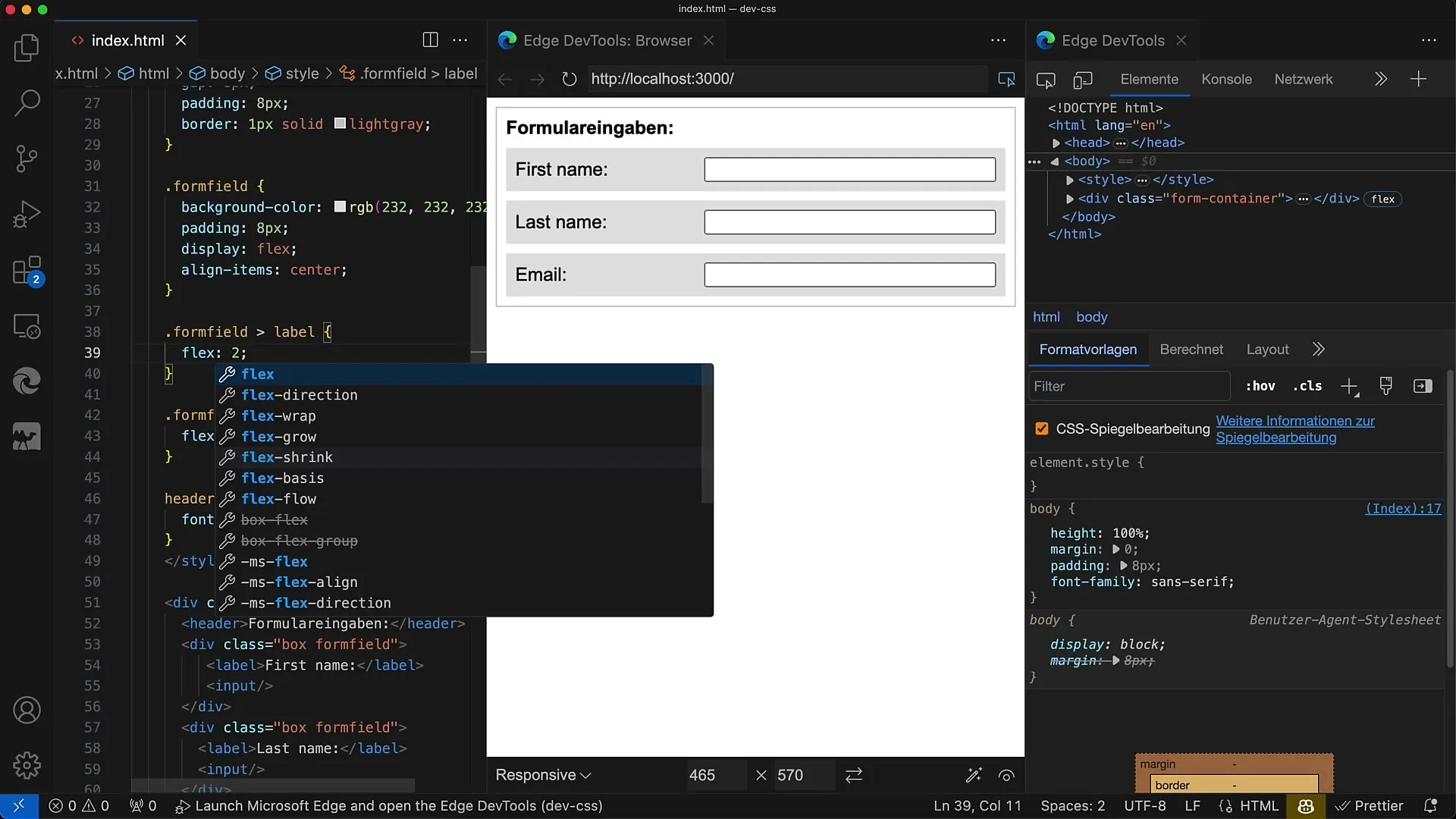Expand the padding shorthand in body rule
Image resolution: width=1456 pixels, height=819 pixels.
[x=1124, y=566]
